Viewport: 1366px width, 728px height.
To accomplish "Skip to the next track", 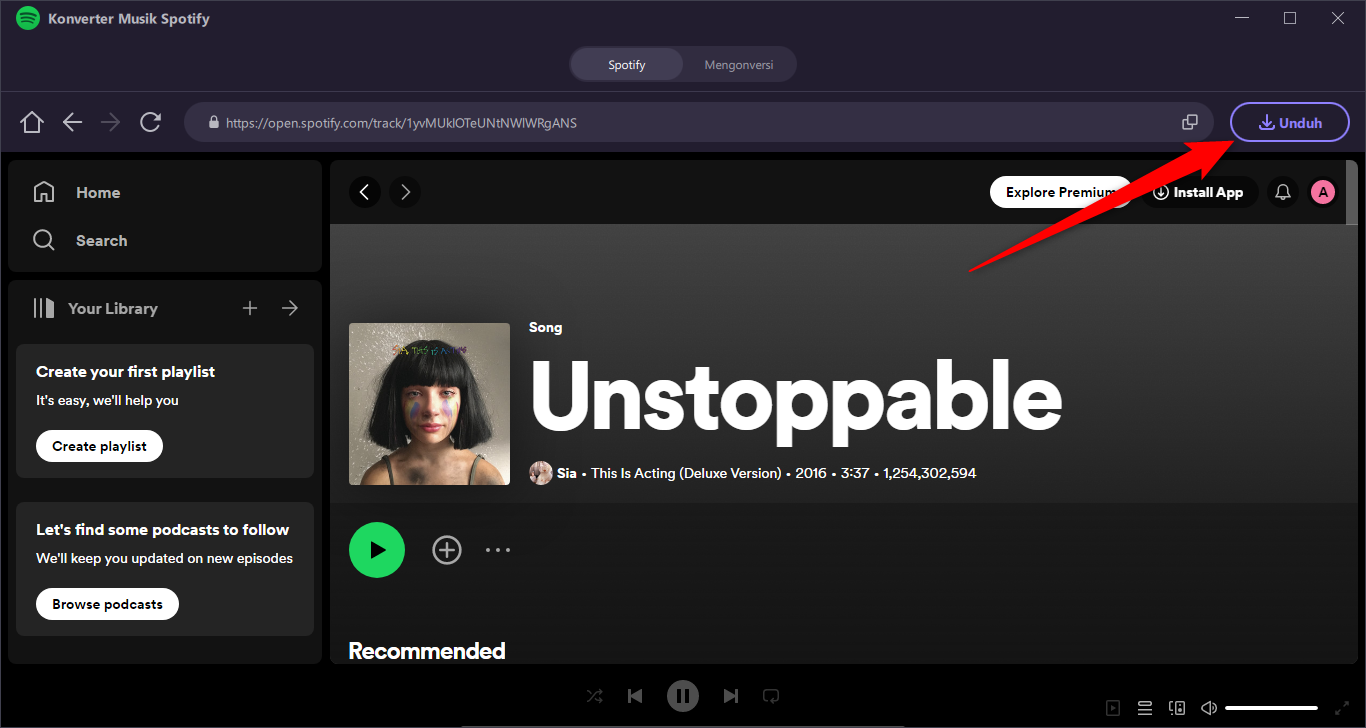I will coord(731,696).
